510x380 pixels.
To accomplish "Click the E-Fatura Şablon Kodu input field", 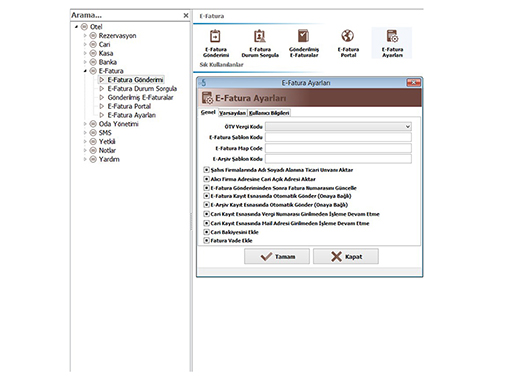I will [x=338, y=137].
